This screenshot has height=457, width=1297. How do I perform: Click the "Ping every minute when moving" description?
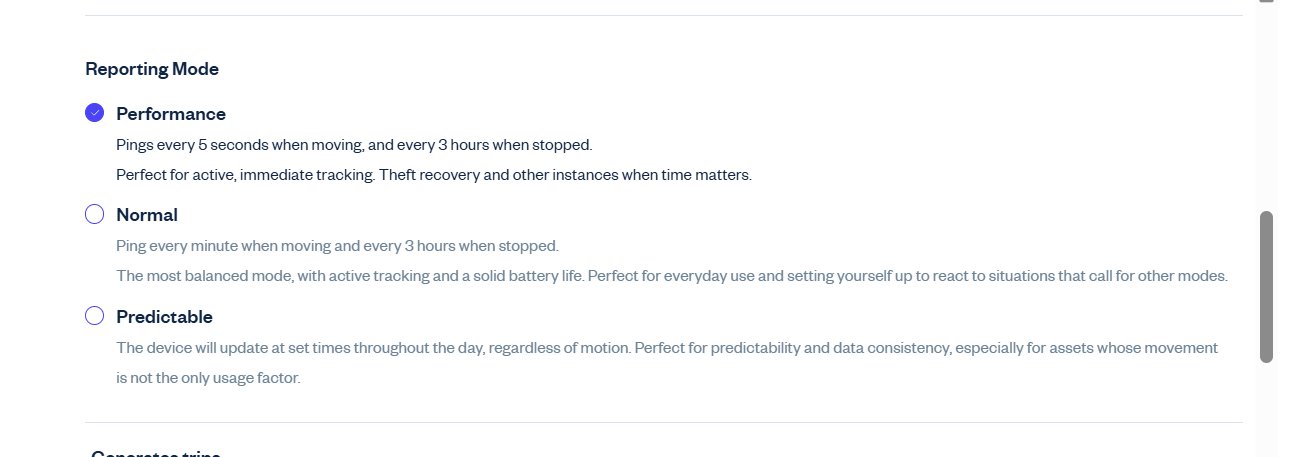point(337,246)
